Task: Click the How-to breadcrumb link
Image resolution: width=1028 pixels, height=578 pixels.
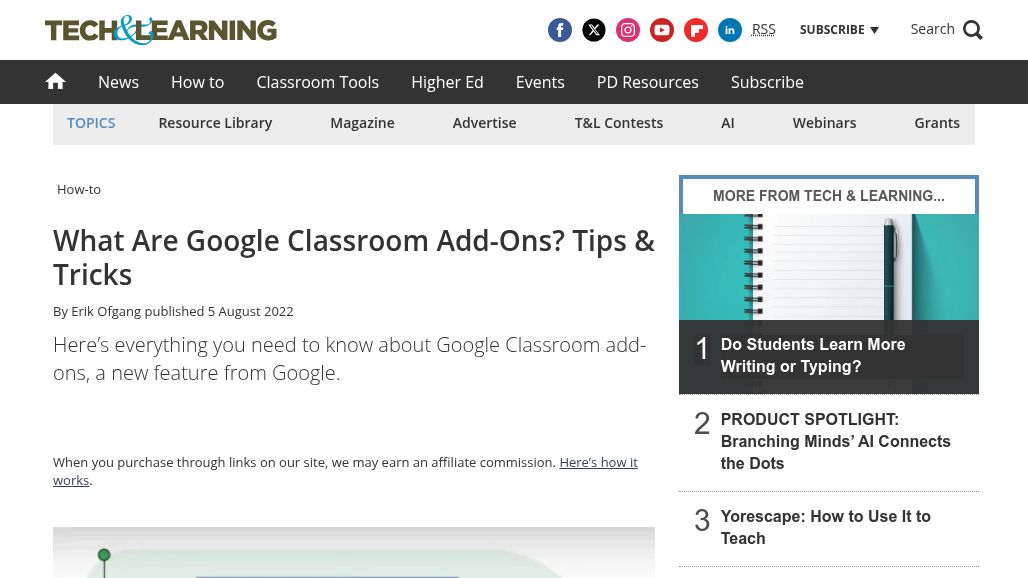Action: point(79,189)
